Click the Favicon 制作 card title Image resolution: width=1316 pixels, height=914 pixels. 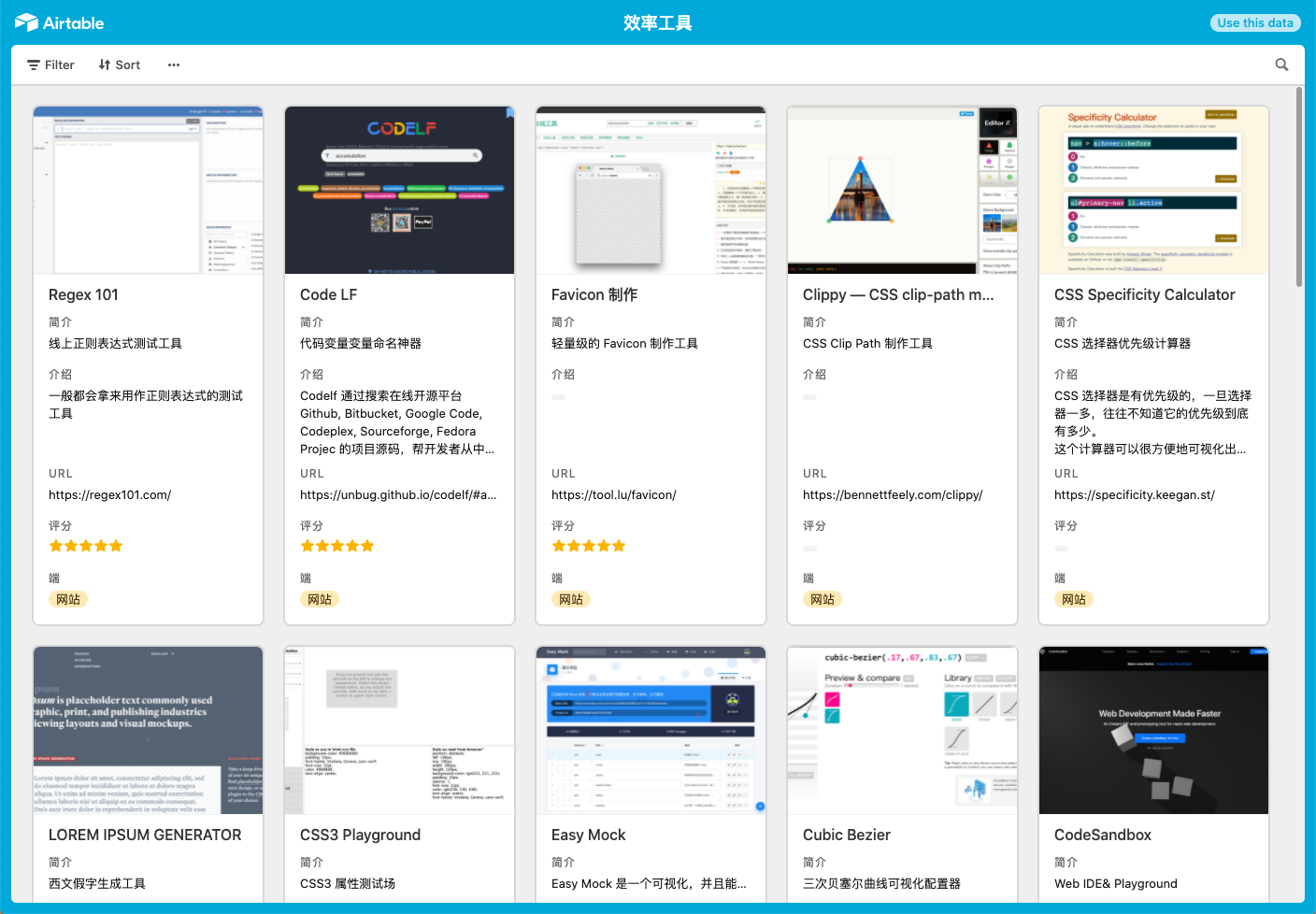pyautogui.click(x=594, y=294)
